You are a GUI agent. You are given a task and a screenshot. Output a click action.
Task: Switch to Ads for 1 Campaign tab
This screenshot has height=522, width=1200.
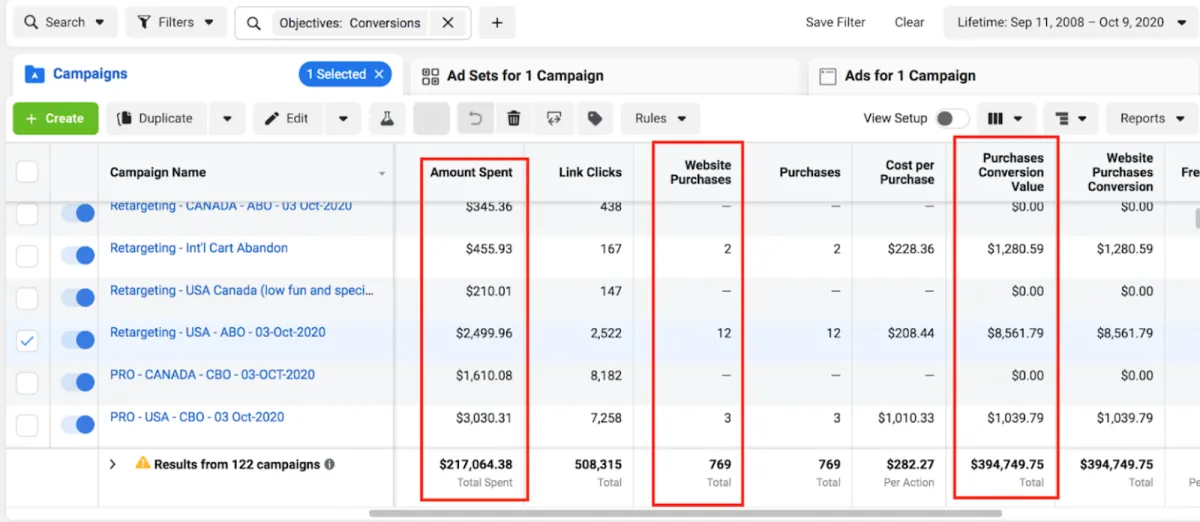pos(909,76)
